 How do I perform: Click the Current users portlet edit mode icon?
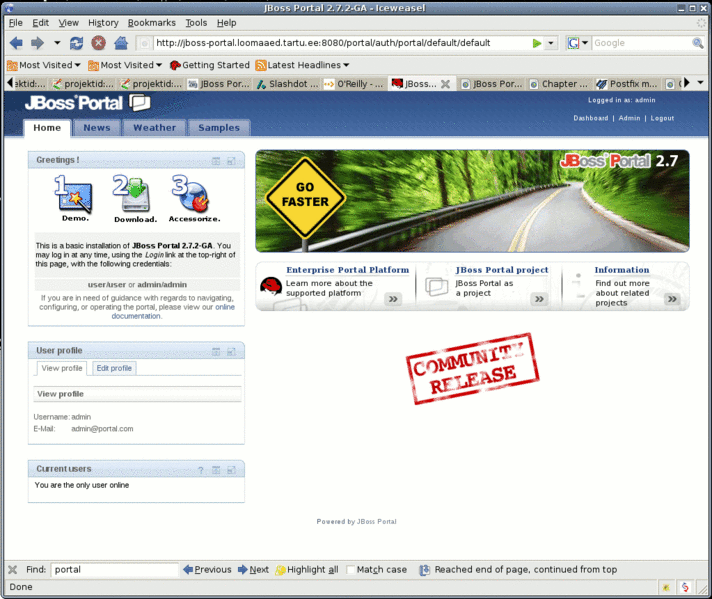point(216,470)
